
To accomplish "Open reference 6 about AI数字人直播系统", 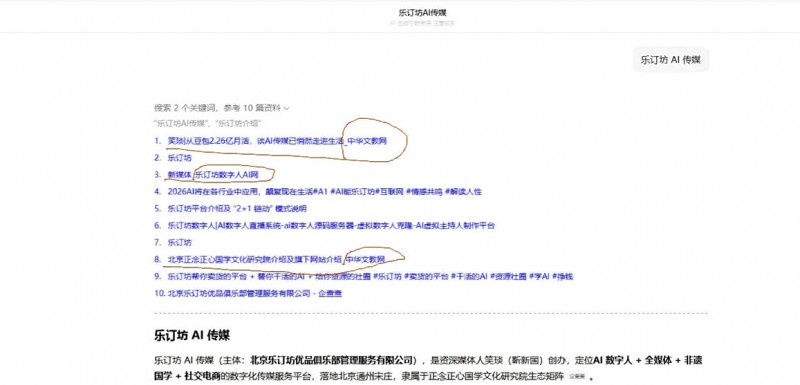I will click(331, 225).
